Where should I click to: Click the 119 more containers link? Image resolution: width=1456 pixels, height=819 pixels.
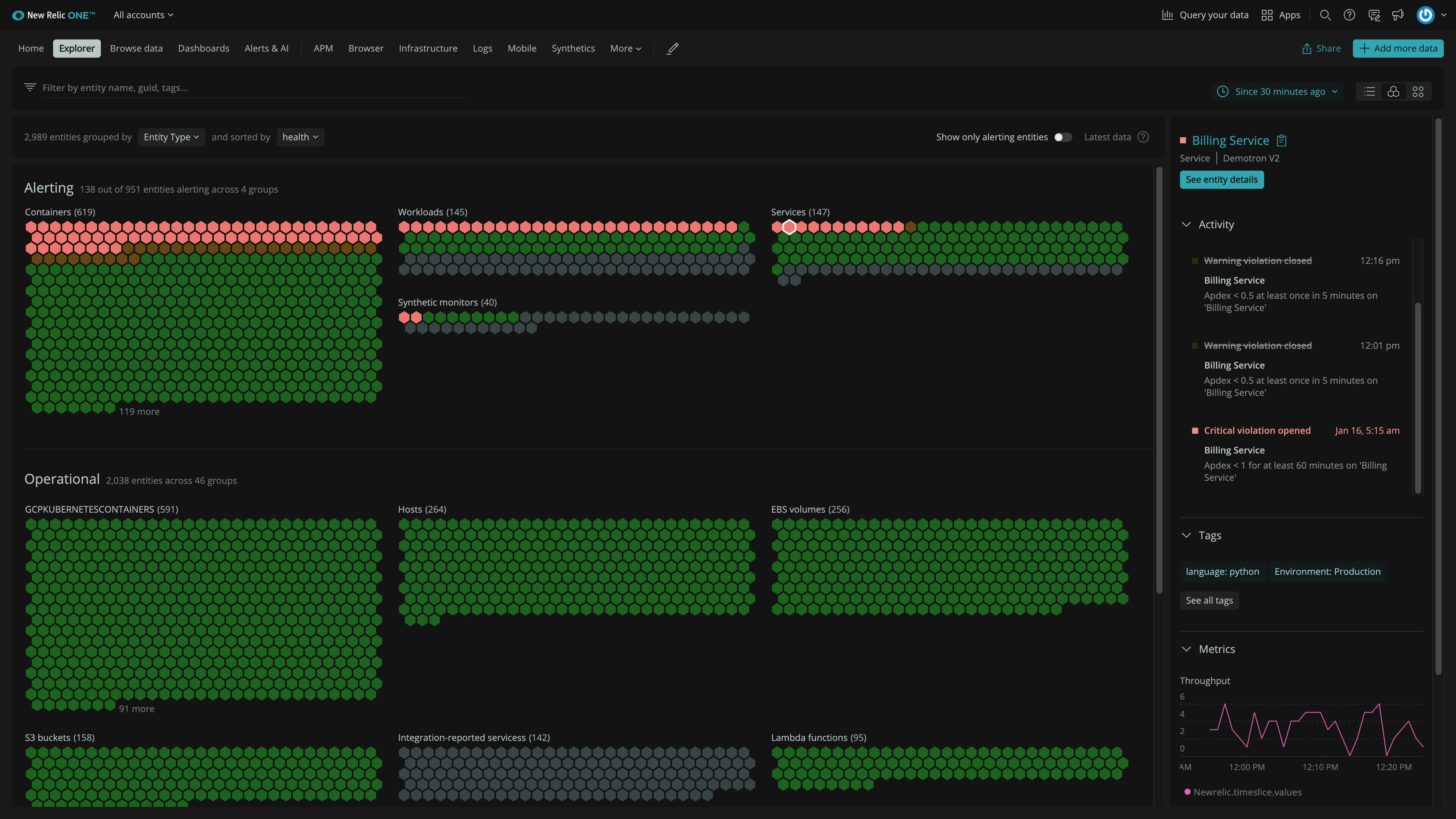139,411
